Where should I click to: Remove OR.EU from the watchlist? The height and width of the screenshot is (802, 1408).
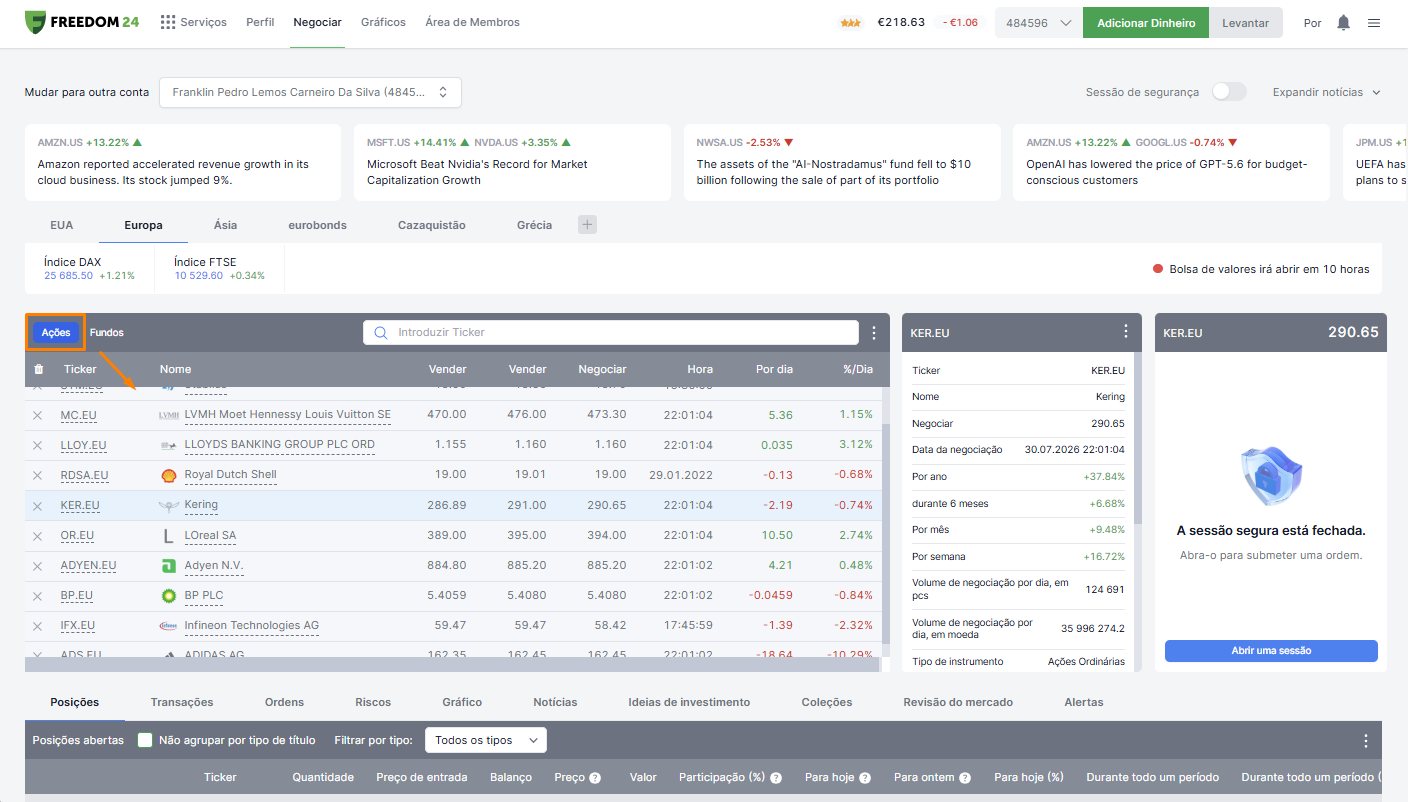point(38,536)
